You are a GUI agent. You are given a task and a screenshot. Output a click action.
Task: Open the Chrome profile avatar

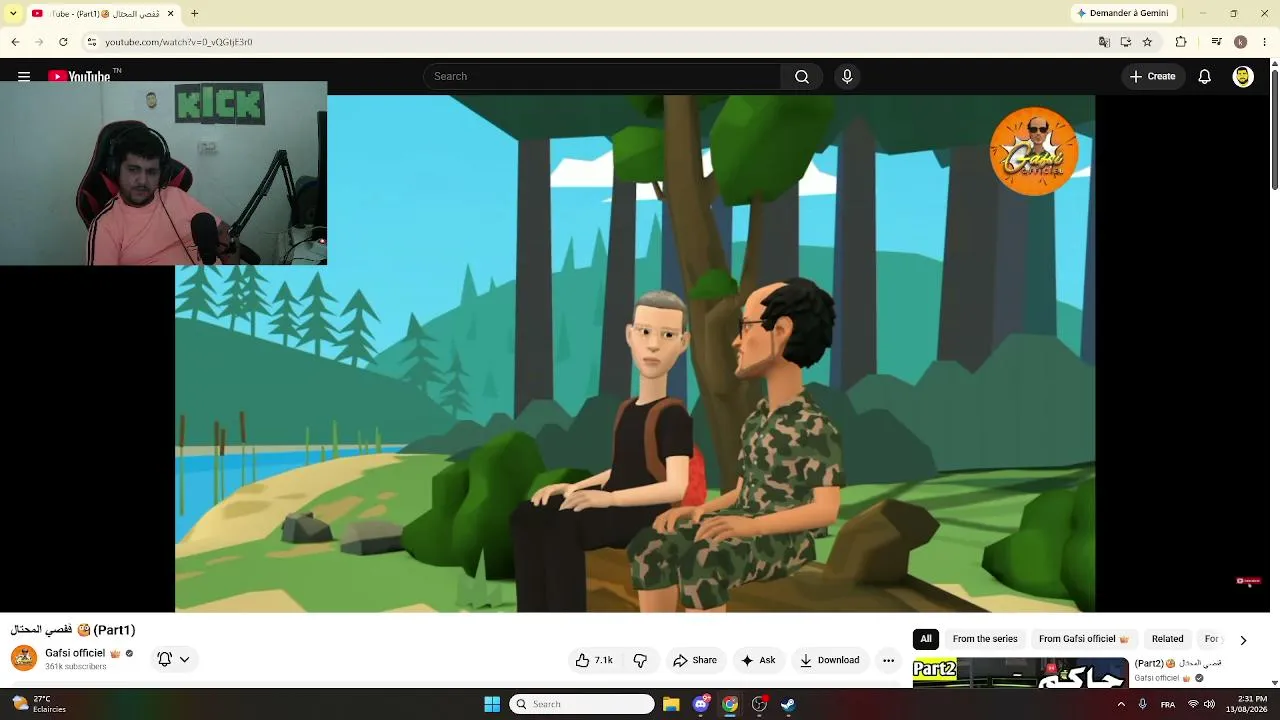[1240, 42]
